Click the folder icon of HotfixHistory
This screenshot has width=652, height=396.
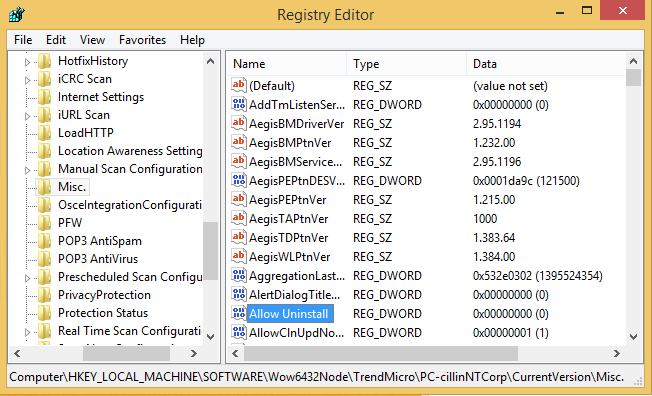point(44,61)
